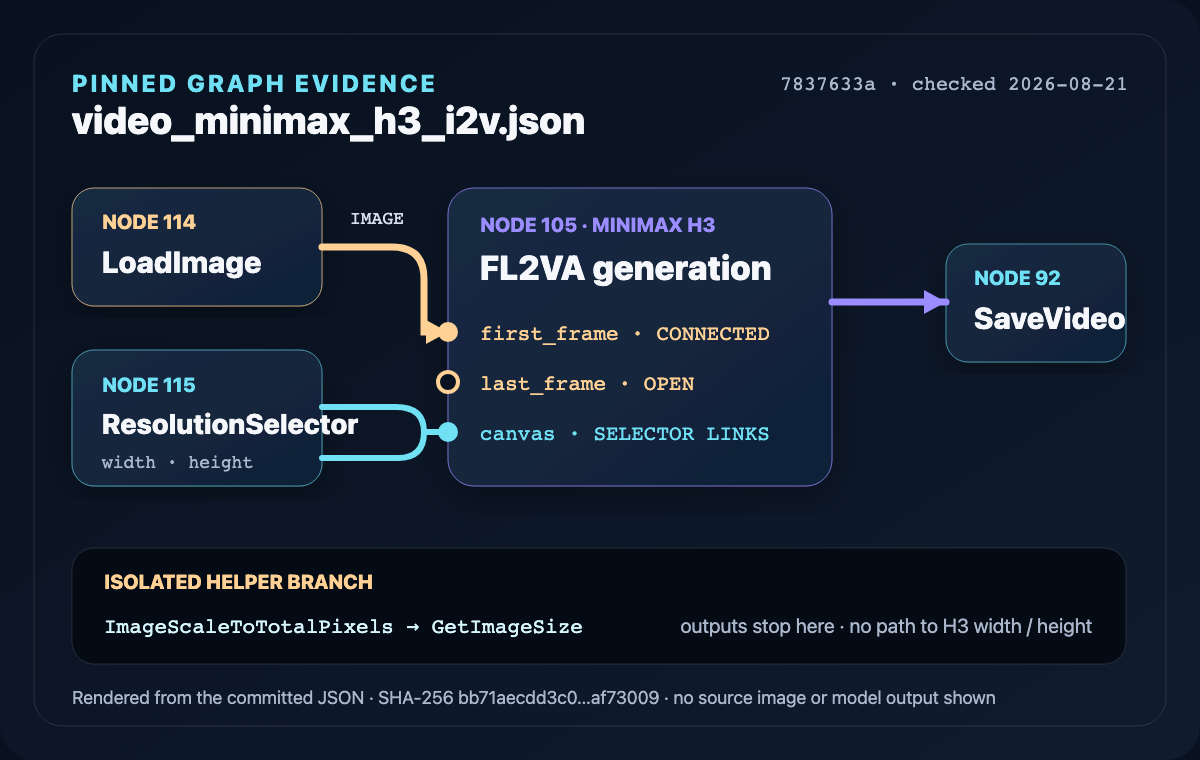The image size is (1200, 760).
Task: Click the canvas input socket dot
Action: [x=448, y=432]
